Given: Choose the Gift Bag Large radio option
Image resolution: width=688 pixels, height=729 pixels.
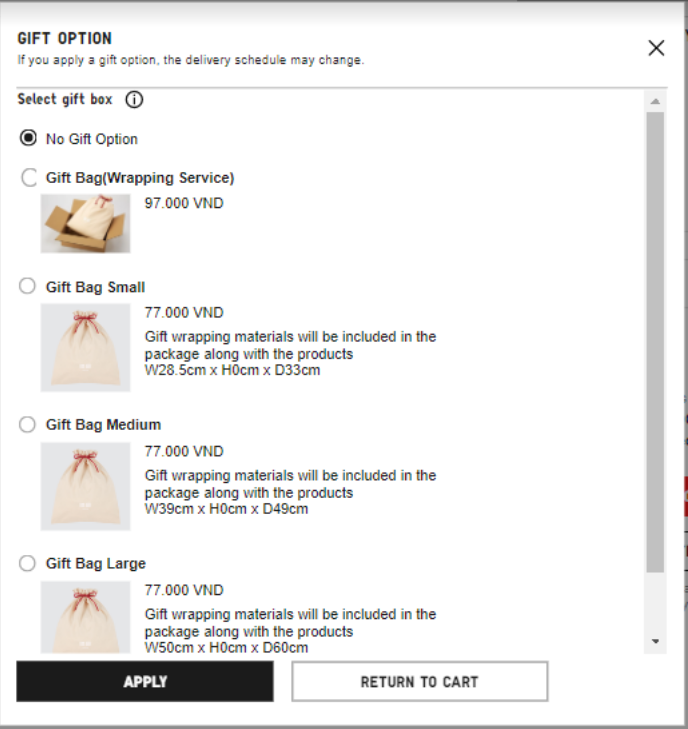Looking at the screenshot, I should click(x=28, y=563).
